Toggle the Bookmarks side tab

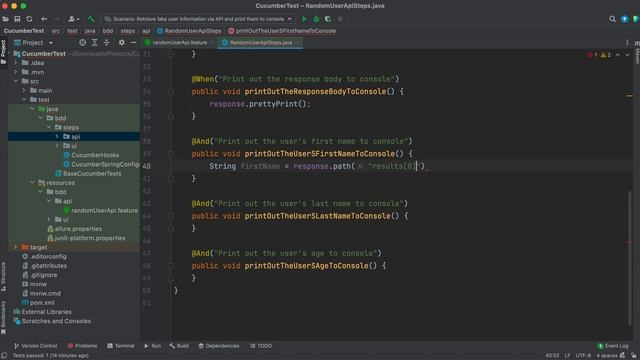click(4, 318)
